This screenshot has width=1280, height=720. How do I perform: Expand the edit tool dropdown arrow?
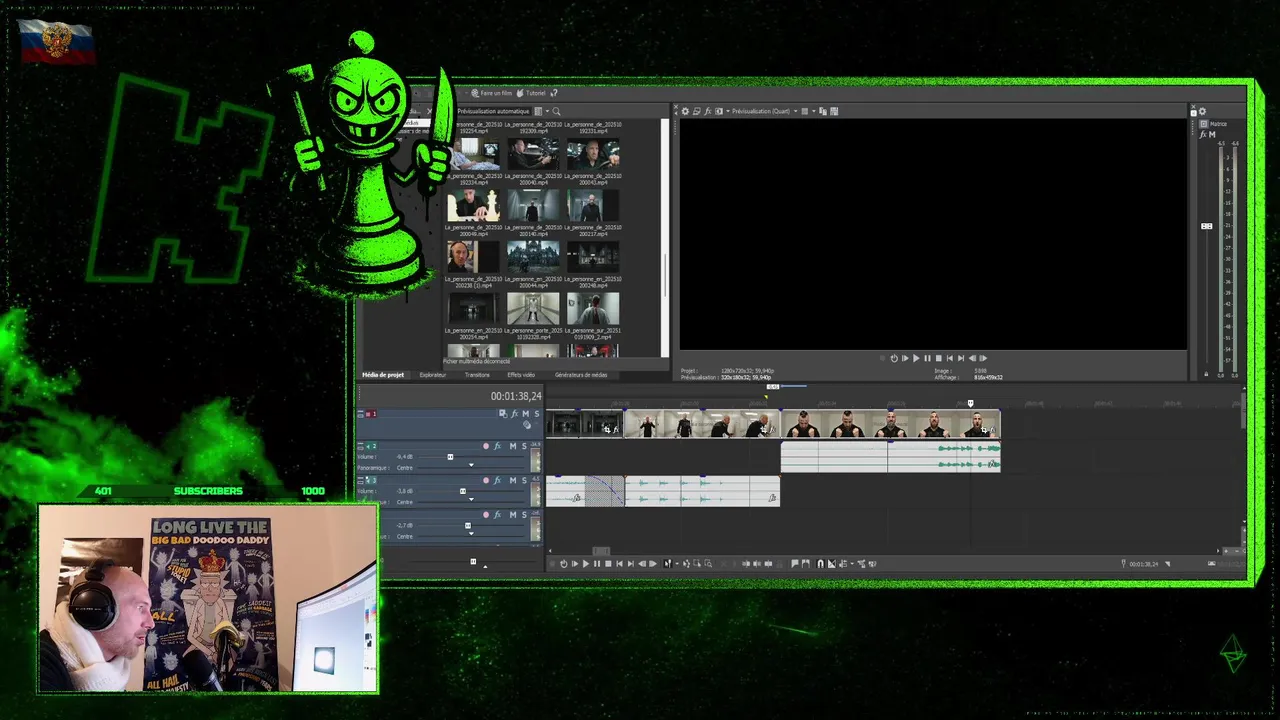[677, 564]
